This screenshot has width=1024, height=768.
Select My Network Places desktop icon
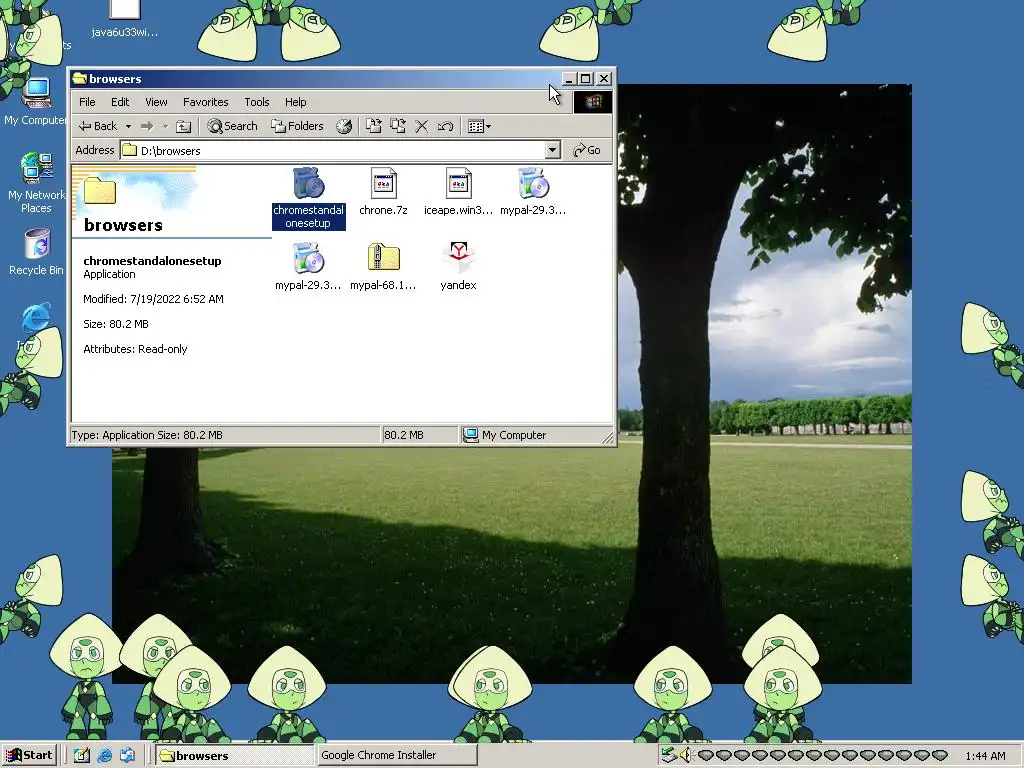click(37, 183)
